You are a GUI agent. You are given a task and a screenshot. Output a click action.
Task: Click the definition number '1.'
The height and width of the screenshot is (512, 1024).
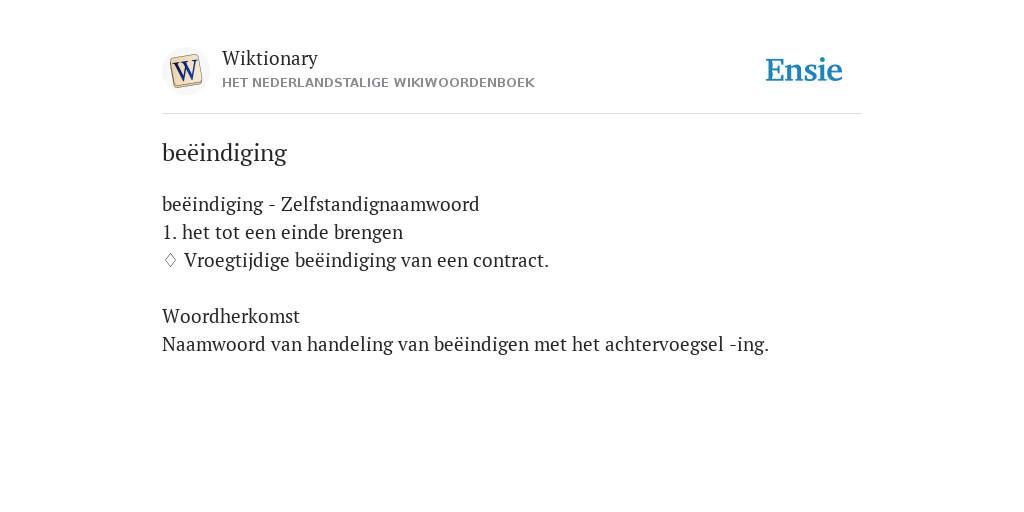point(169,232)
